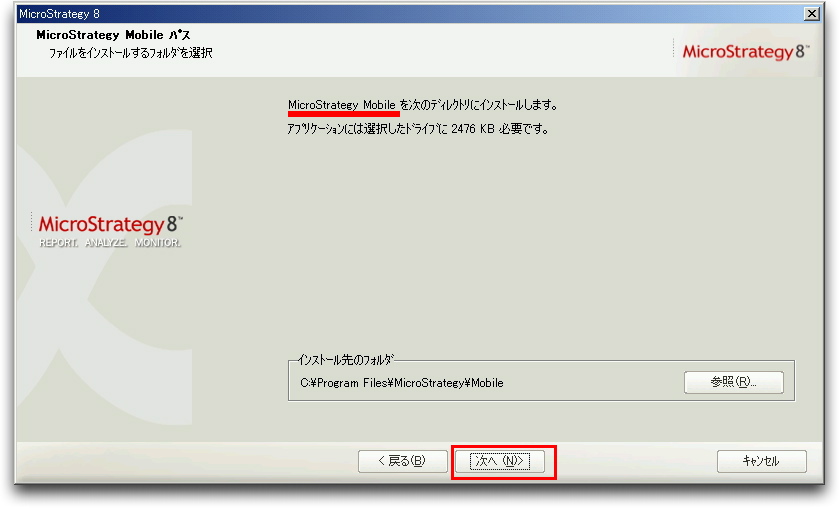
Task: Click the red-underlined MicroStrategy Mobile text
Action: coord(341,105)
